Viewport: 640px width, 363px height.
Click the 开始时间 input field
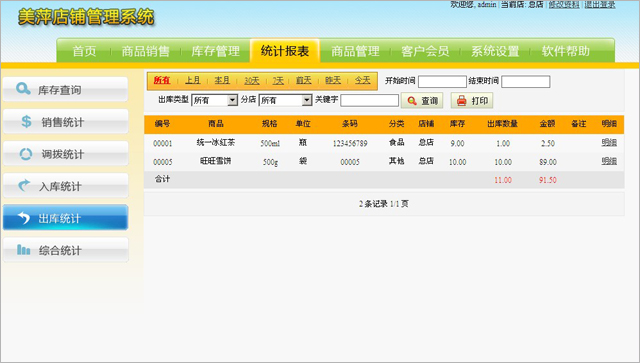442,82
